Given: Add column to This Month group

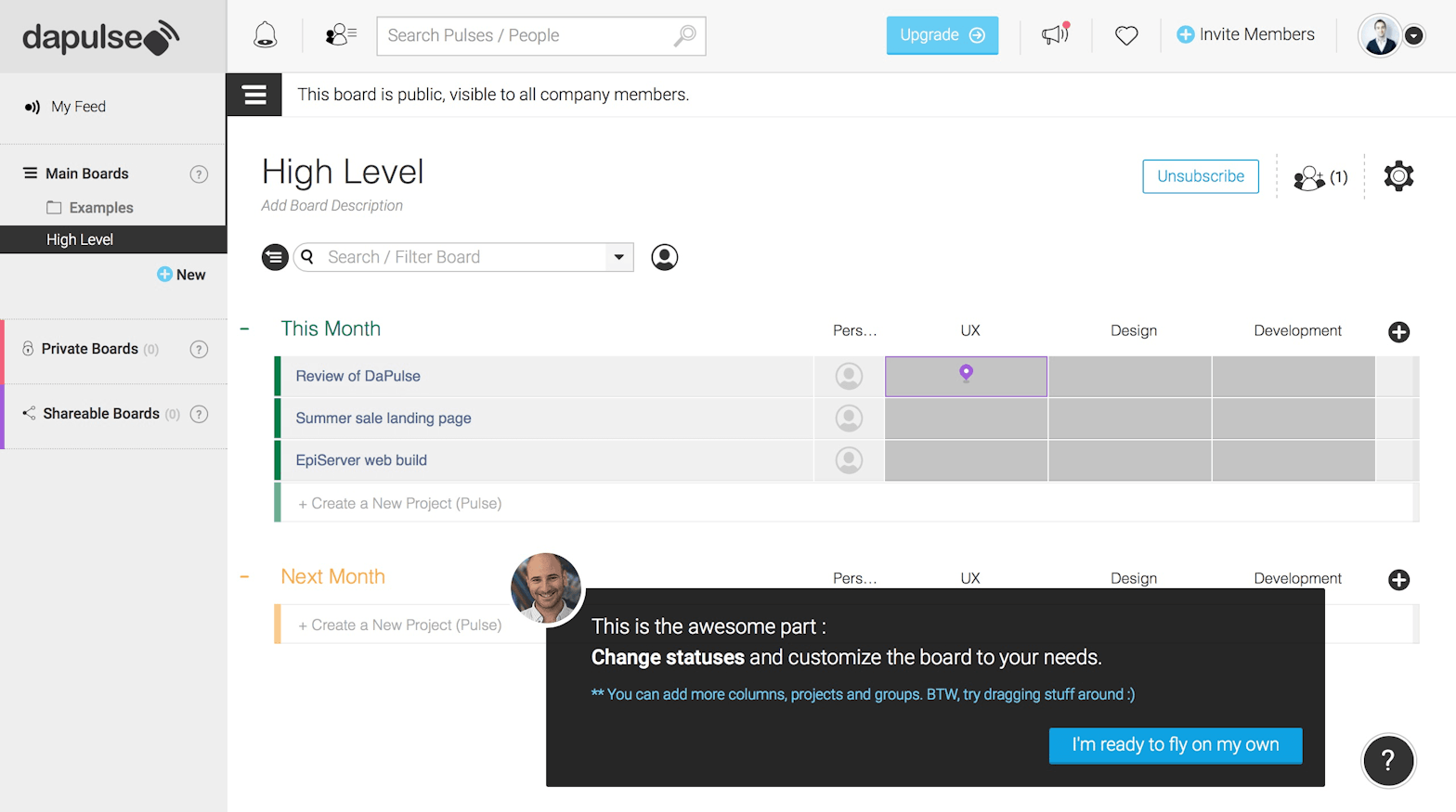Looking at the screenshot, I should point(1398,332).
